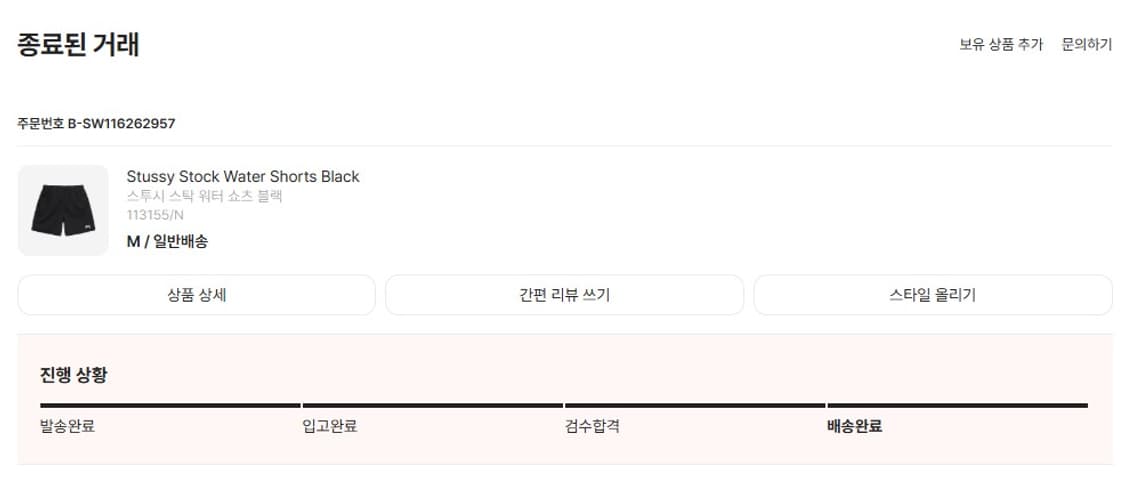Click the 검수합격 progress step

592,426
